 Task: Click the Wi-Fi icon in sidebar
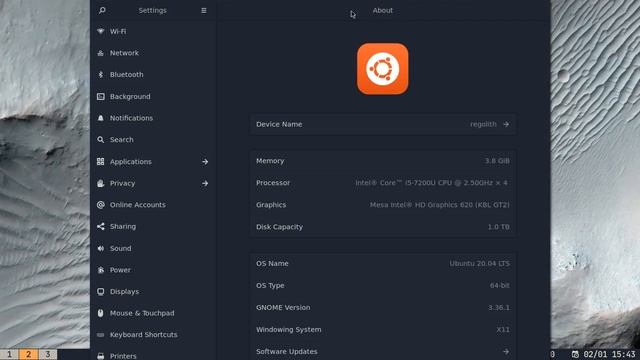point(100,31)
